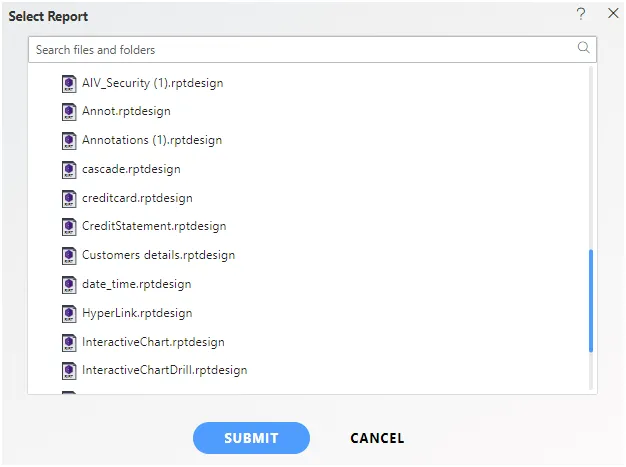Select InteractiveChart.rptdesign in the list
The width and height of the screenshot is (626, 467).
coord(153,342)
